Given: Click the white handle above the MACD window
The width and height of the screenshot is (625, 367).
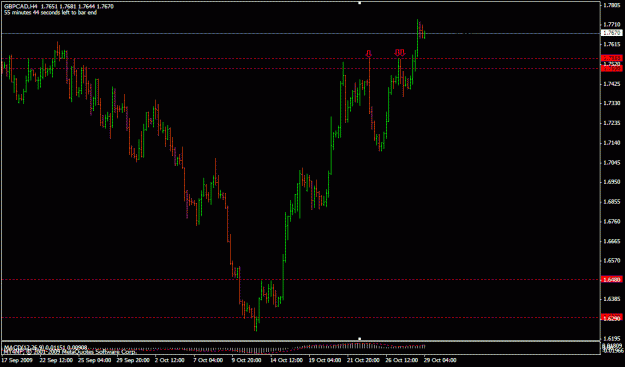Looking at the screenshot, I should pos(360,339).
